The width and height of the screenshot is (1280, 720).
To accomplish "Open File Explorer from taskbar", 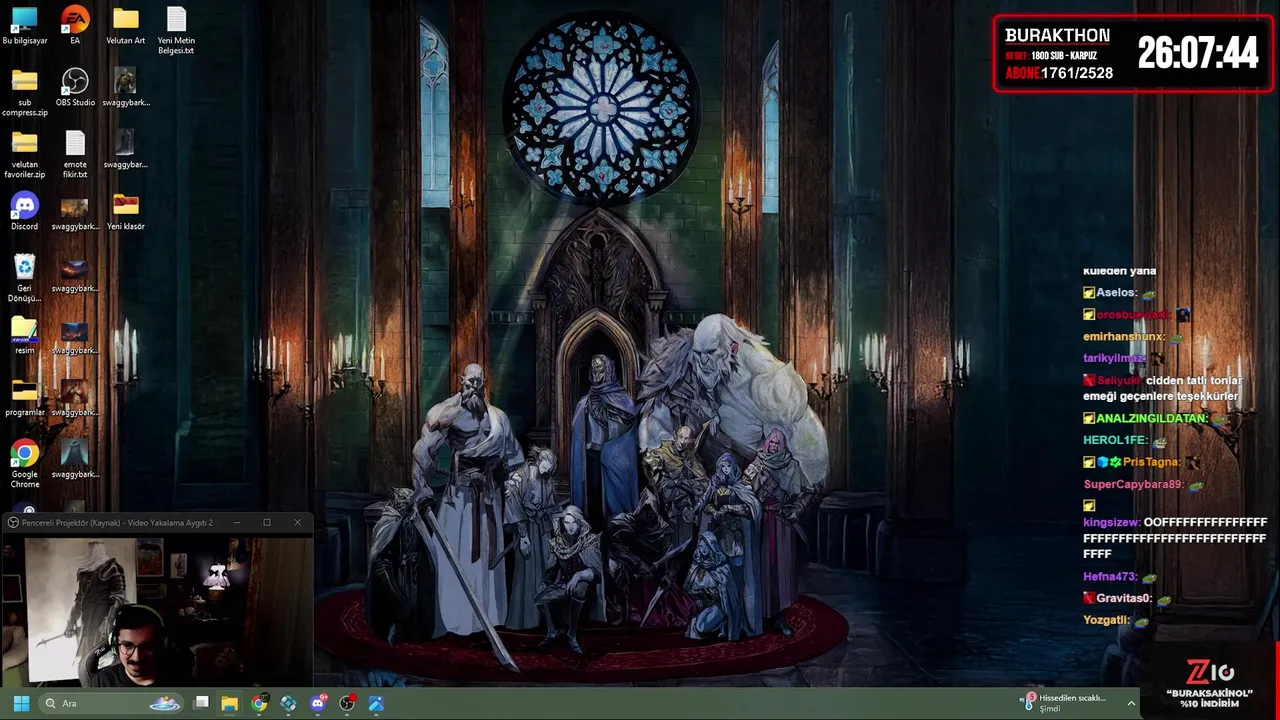I will point(230,704).
